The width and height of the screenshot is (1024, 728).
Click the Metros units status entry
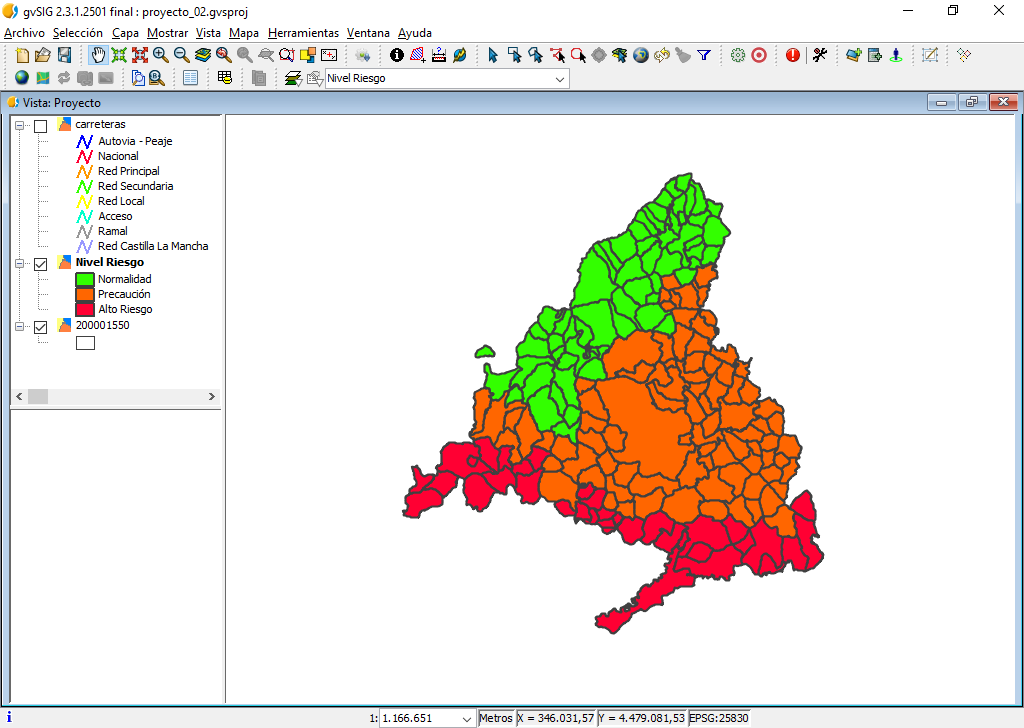coord(496,718)
